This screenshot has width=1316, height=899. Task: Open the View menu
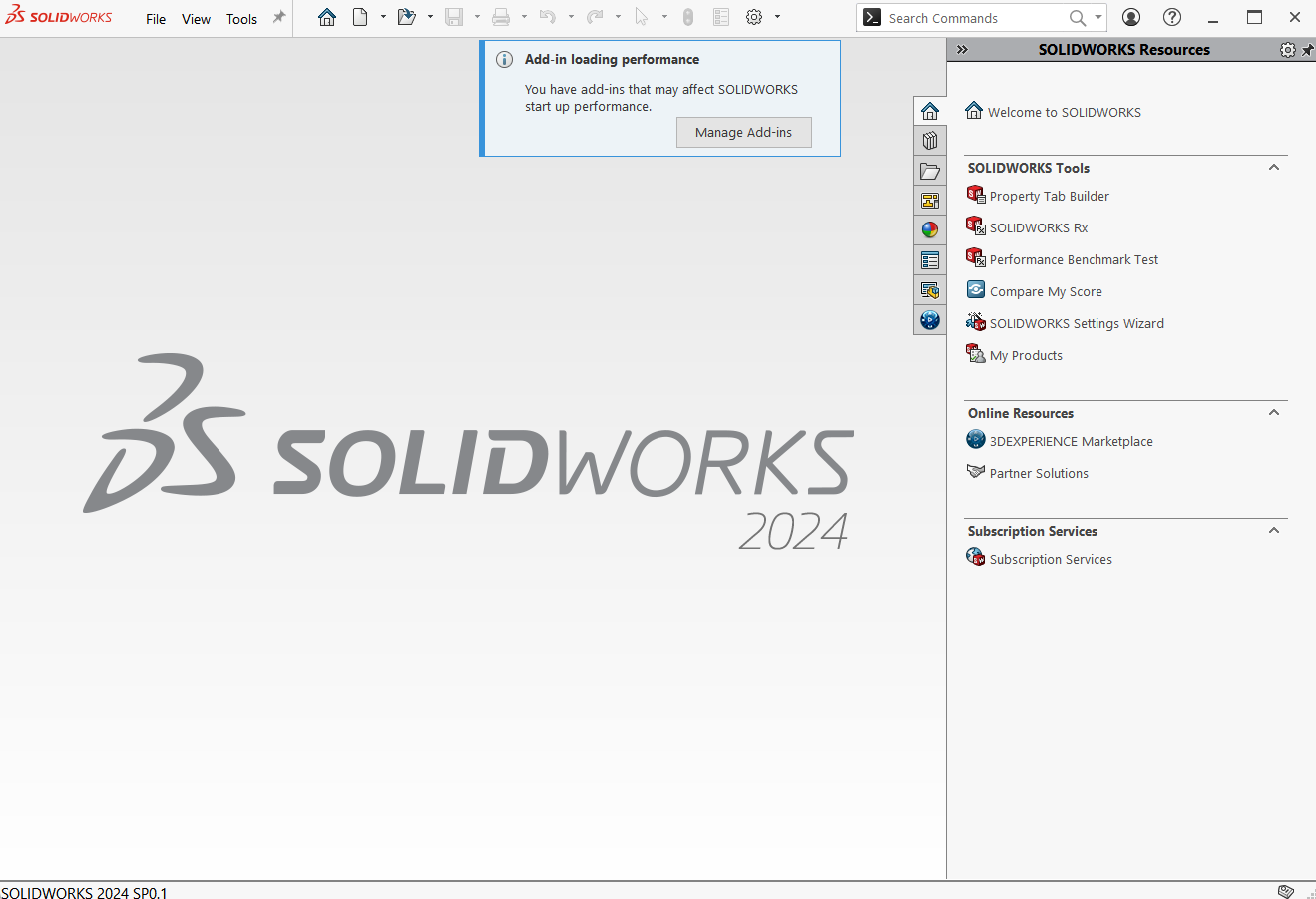coord(196,18)
